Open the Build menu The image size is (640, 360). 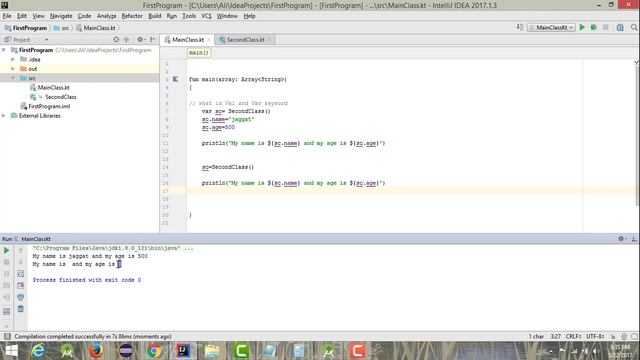tap(154, 16)
